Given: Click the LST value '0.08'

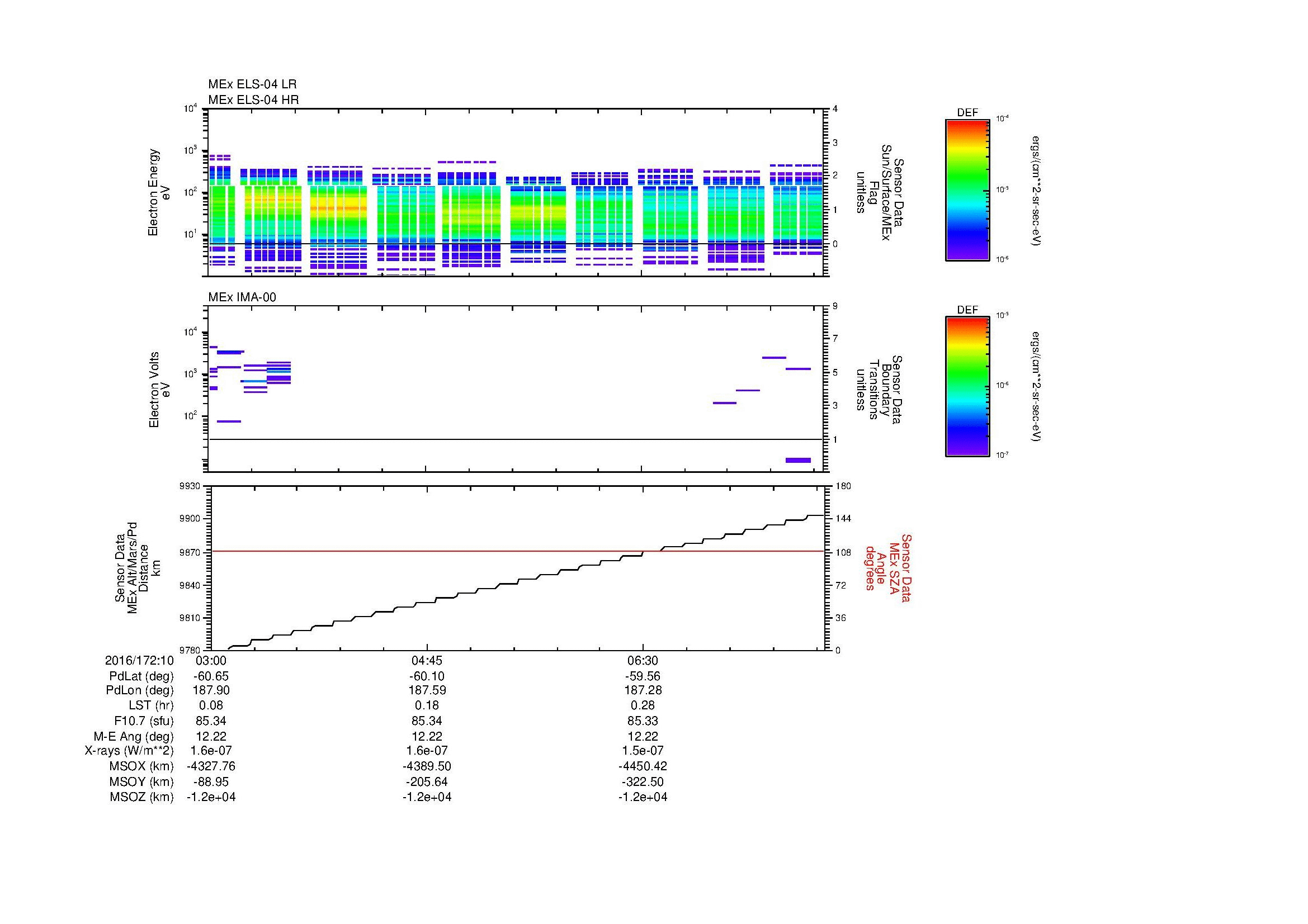Looking at the screenshot, I should [x=211, y=705].
